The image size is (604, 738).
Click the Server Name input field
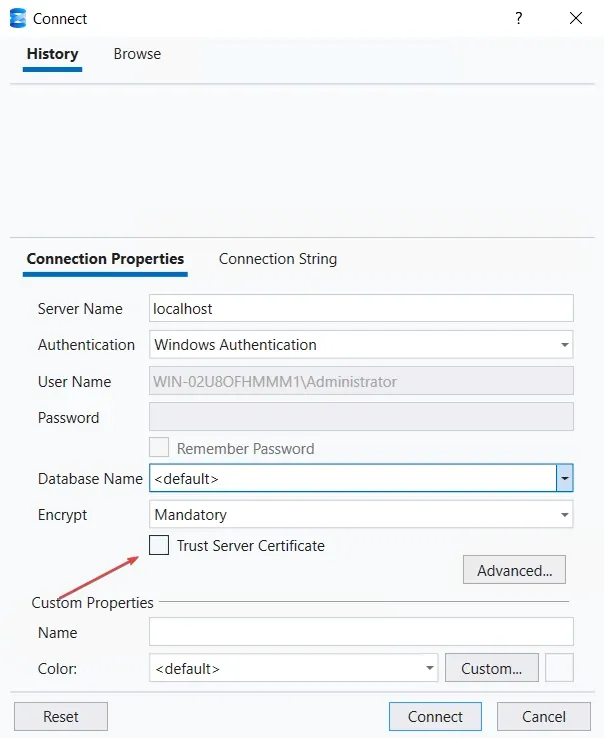361,309
